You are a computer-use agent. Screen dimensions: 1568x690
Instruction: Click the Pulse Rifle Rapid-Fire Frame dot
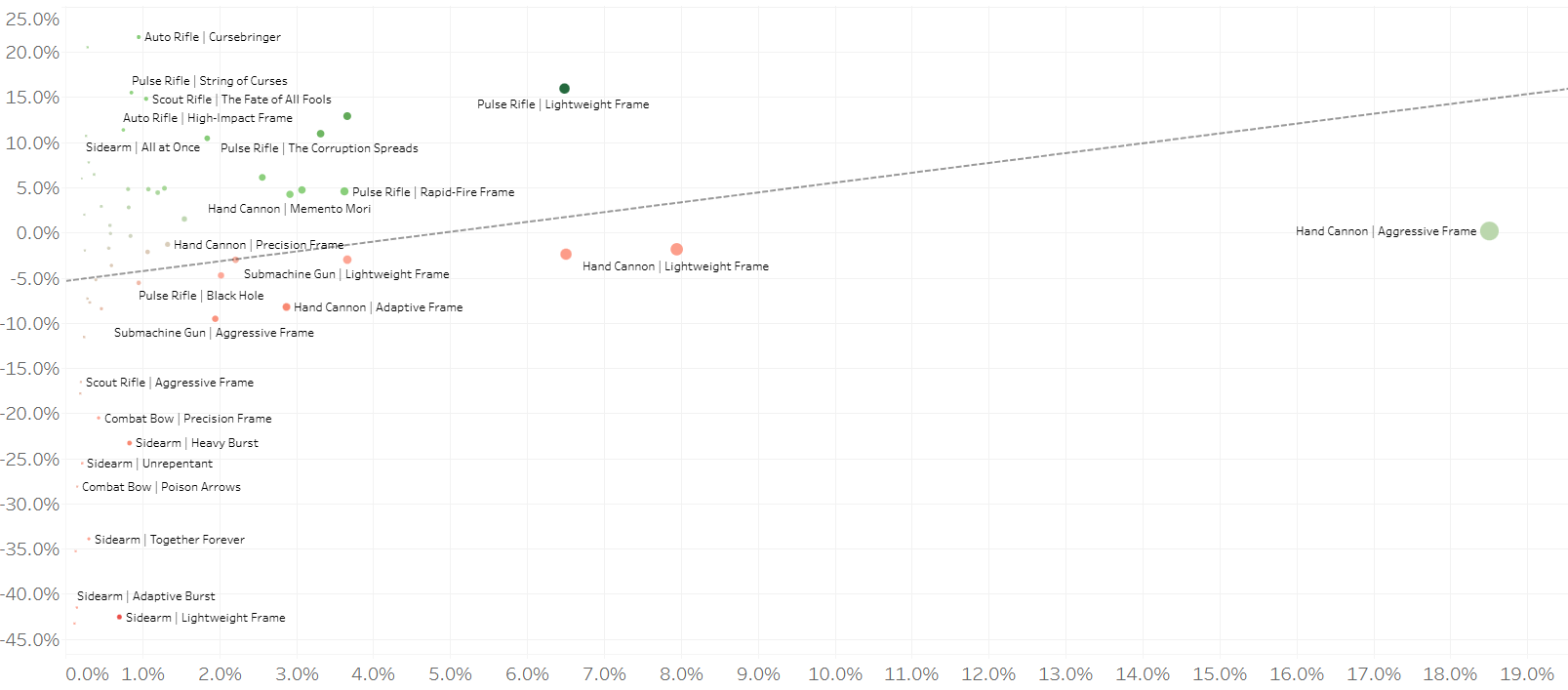[344, 192]
